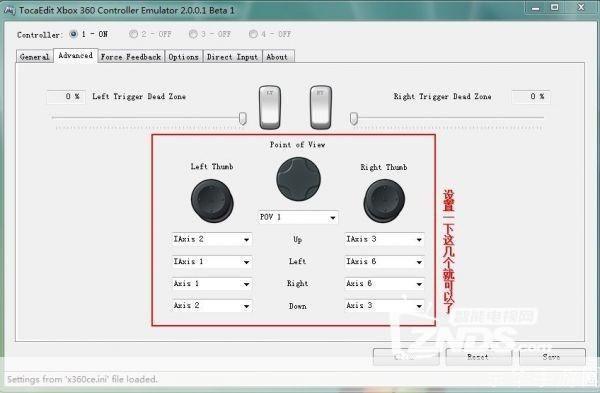Click the TocaEdit app icon in title bar
The width and height of the screenshot is (600, 393).
click(9, 10)
